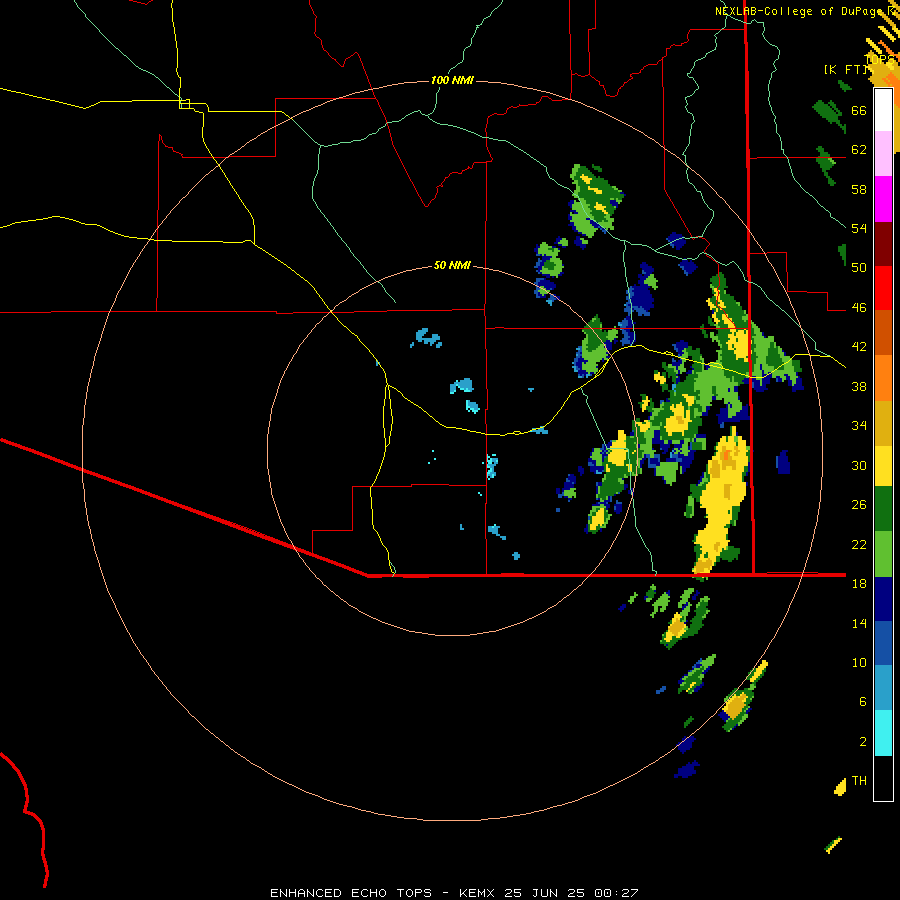Click the magenta legend swatch

coord(883,199)
